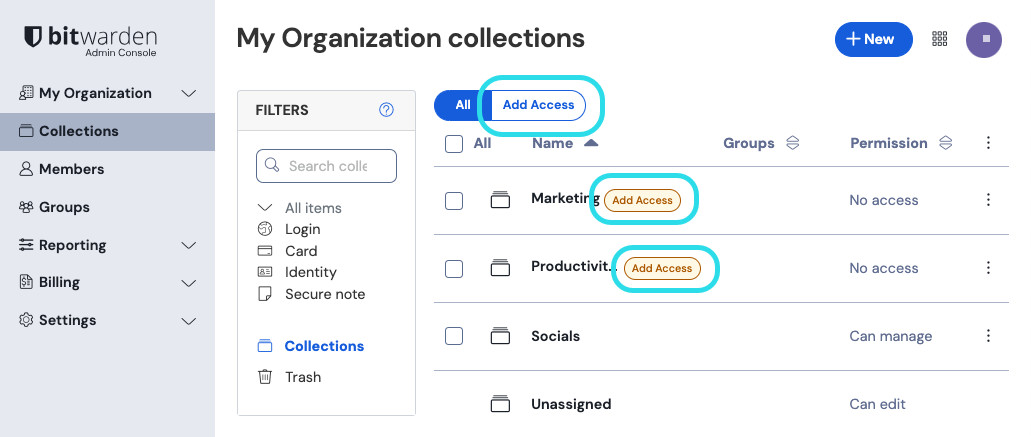
Task: Open the app switcher grid icon
Action: click(x=939, y=39)
